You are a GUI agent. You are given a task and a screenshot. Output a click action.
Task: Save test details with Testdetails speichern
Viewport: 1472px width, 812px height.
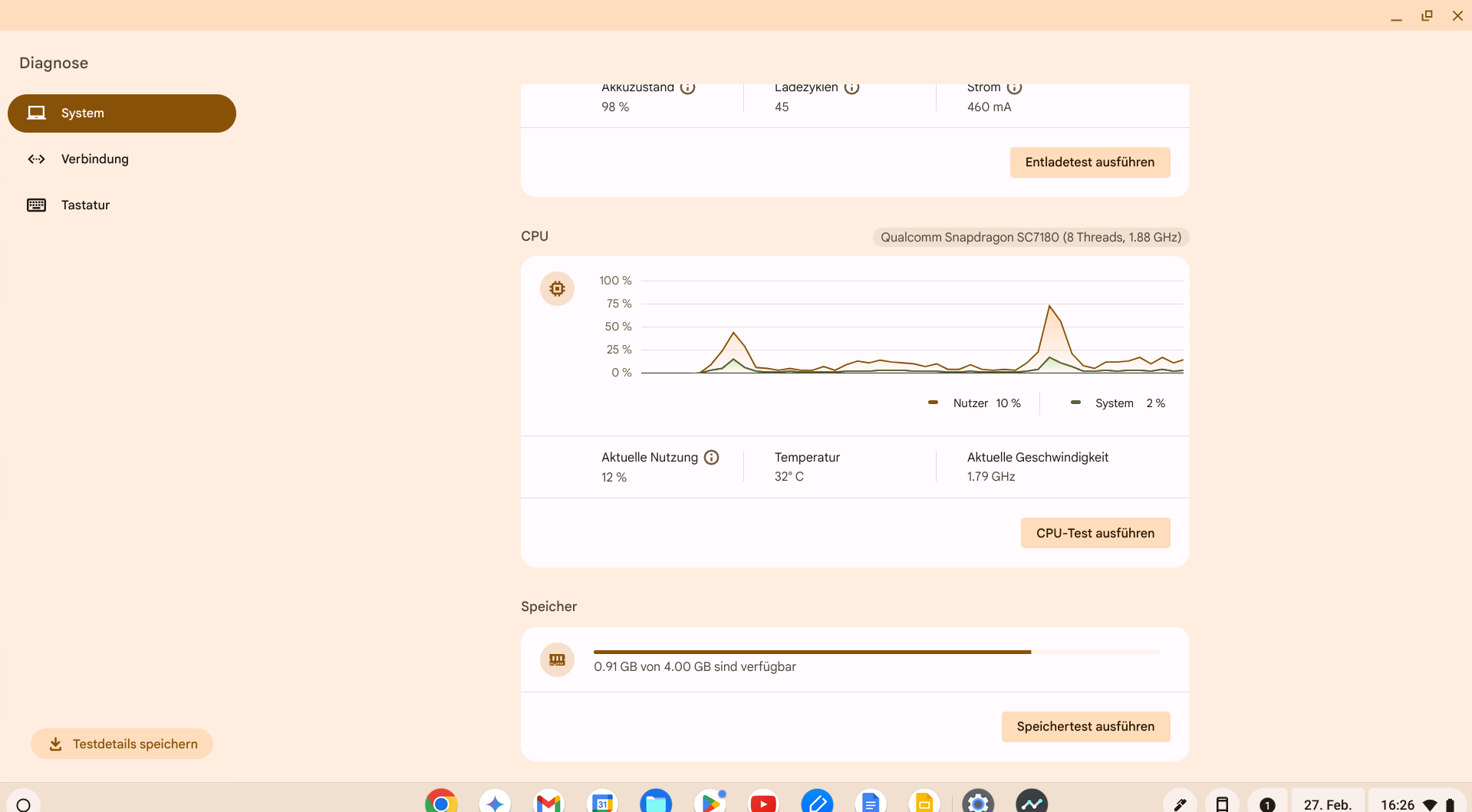[122, 745]
